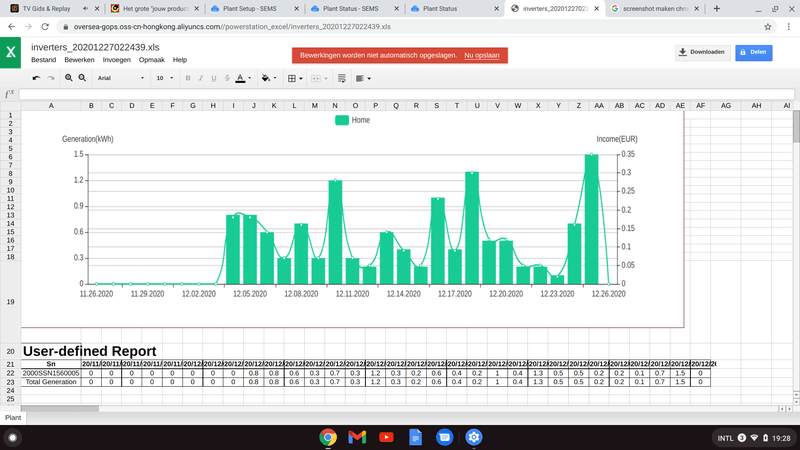Image resolution: width=800 pixels, height=450 pixels.
Task: Click the file name inverters_20201227022439.xls
Action: pos(95,47)
